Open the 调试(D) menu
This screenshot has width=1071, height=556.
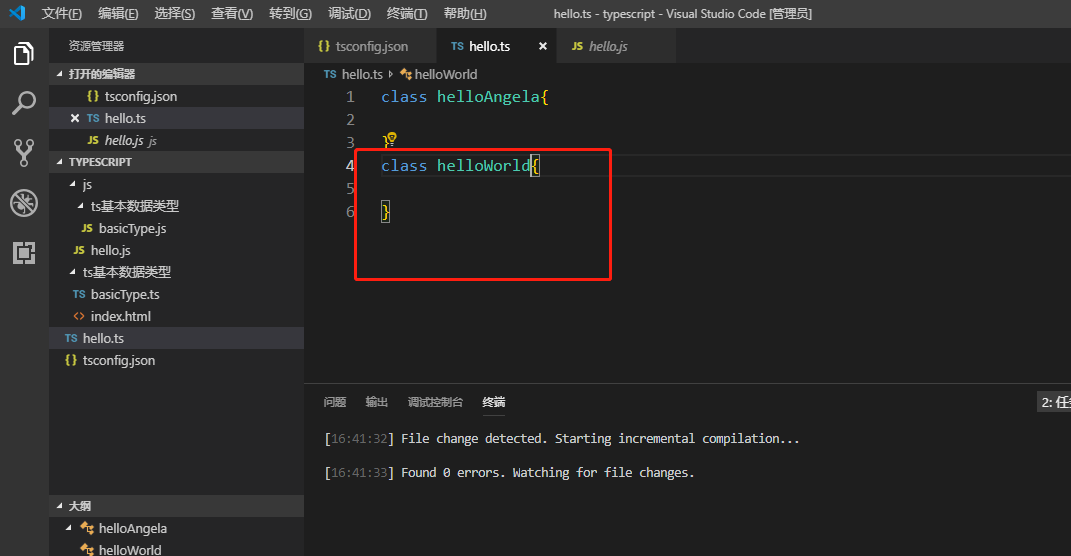click(349, 13)
